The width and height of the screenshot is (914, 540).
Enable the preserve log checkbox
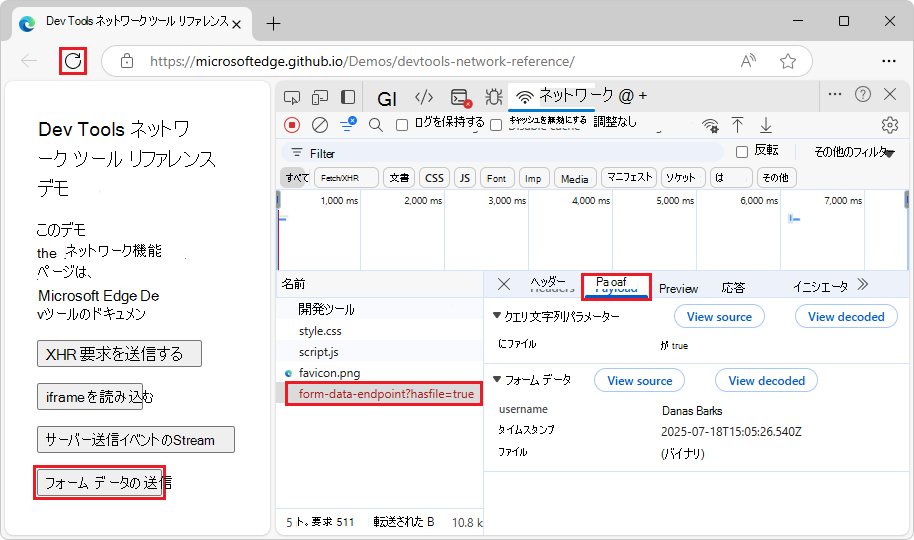[x=402, y=125]
